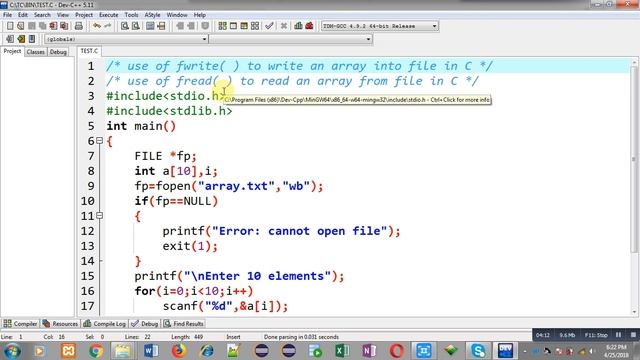Select the TEST.C editor tab
The image size is (640, 360).
(89, 51)
